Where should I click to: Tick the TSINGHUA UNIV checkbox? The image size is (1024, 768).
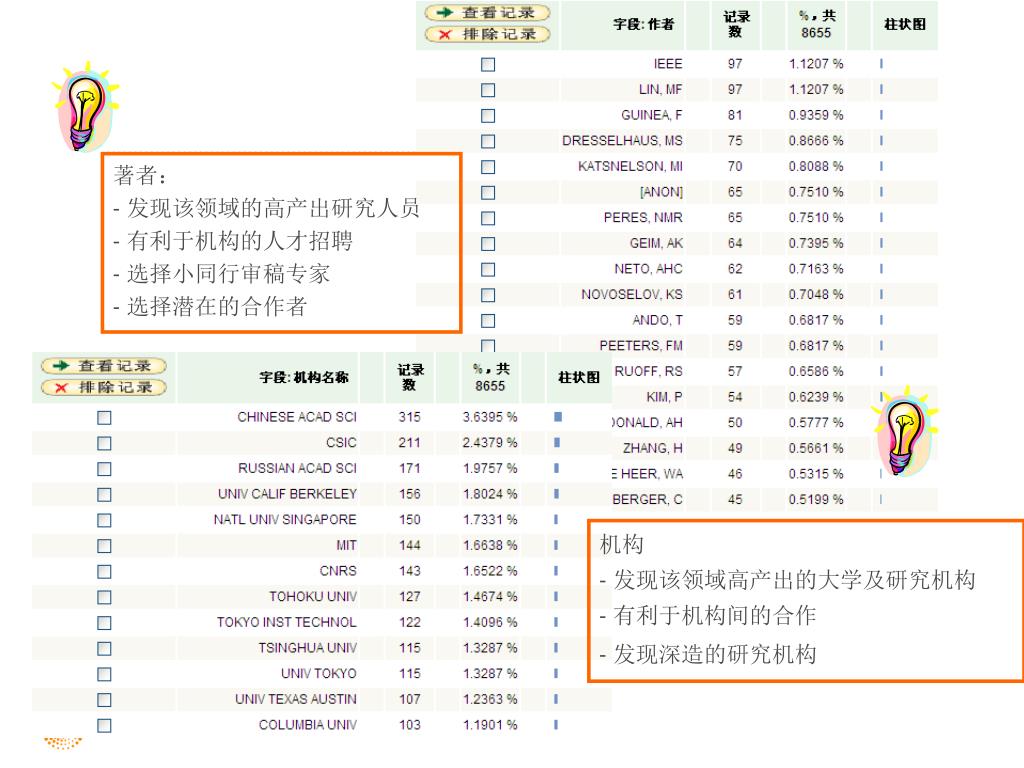pyautogui.click(x=104, y=648)
